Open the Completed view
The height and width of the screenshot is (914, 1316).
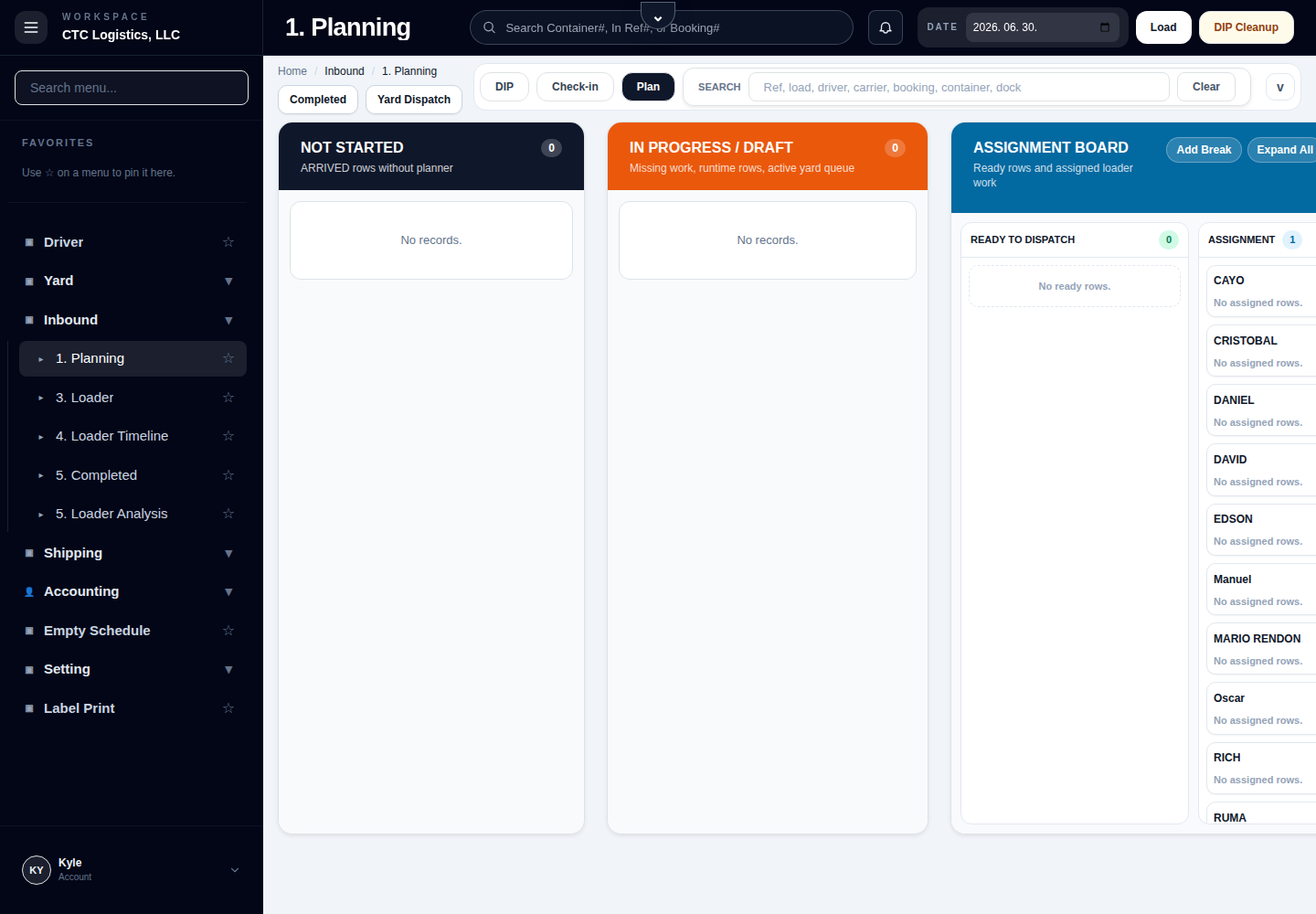[318, 100]
